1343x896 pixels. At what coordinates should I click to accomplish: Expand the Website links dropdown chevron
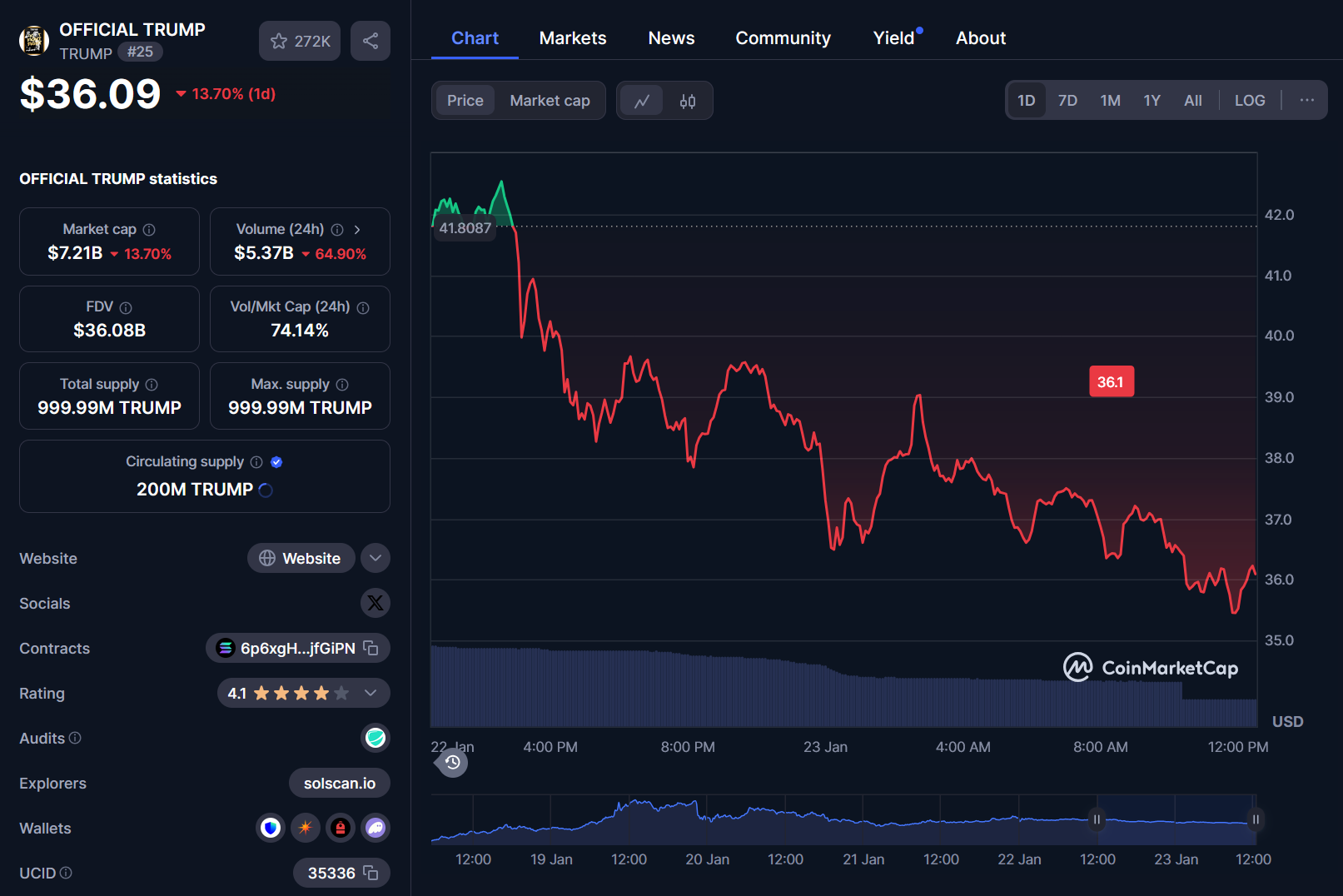(x=376, y=558)
